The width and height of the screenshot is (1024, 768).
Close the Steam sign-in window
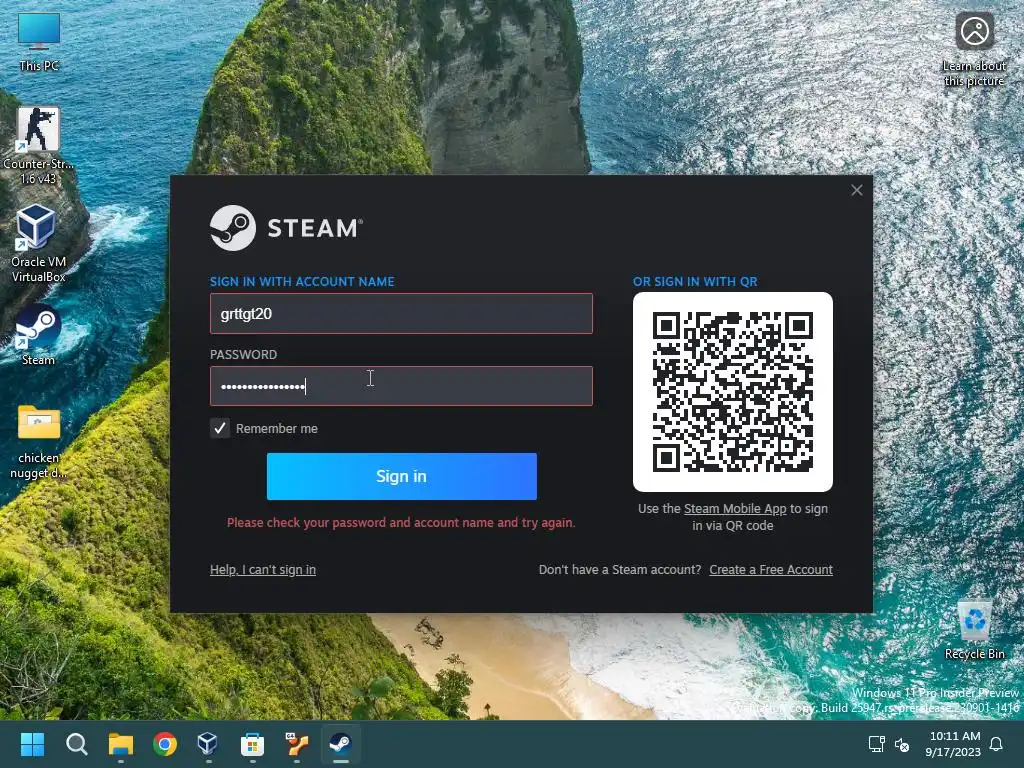(857, 190)
